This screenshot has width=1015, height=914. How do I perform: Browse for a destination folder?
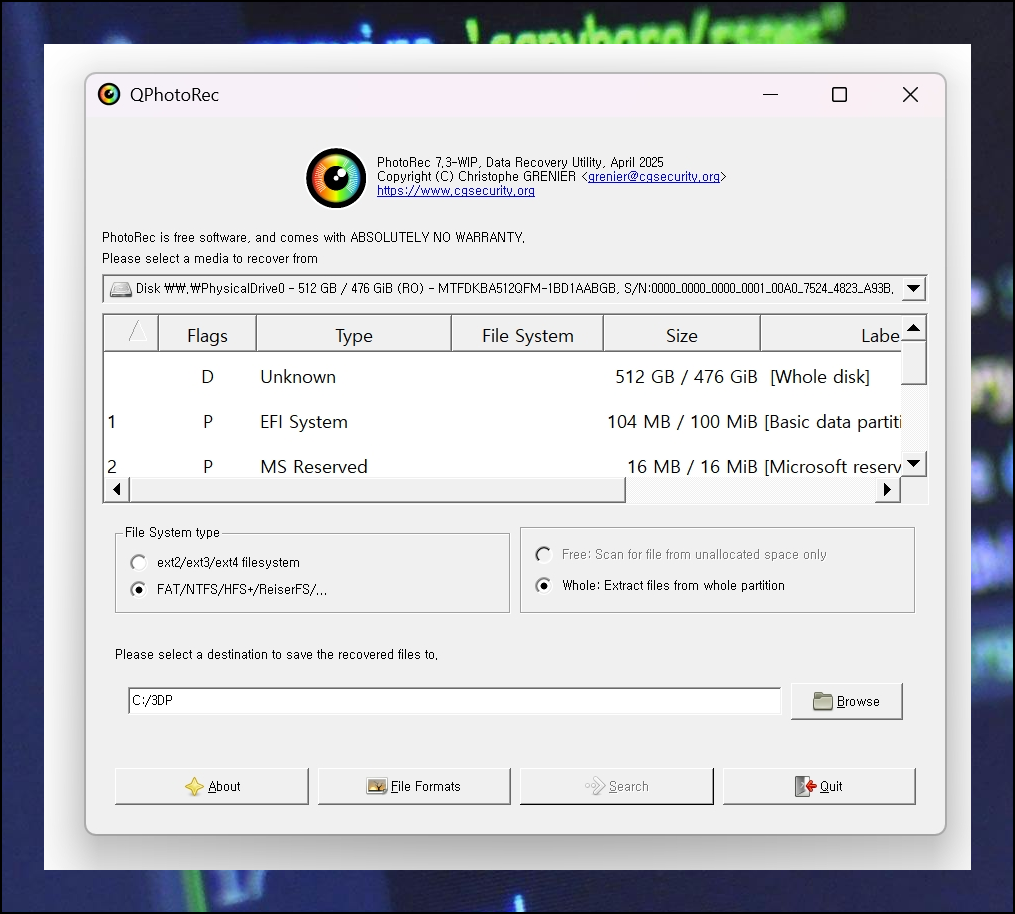(847, 701)
